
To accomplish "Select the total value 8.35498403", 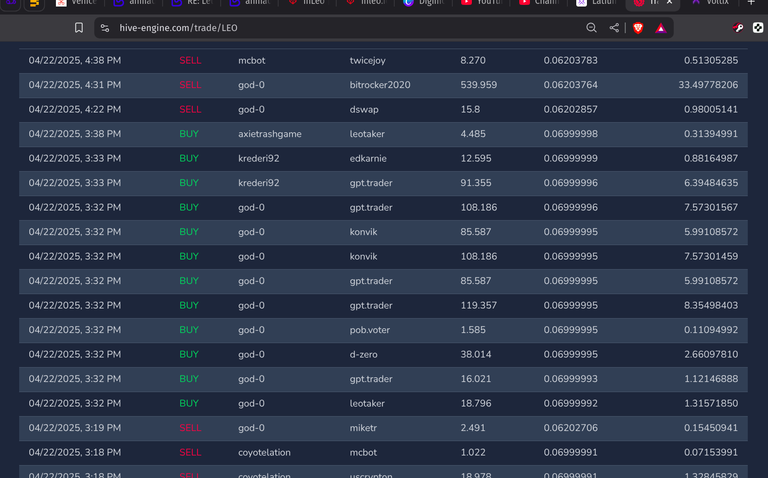I will (711, 306).
